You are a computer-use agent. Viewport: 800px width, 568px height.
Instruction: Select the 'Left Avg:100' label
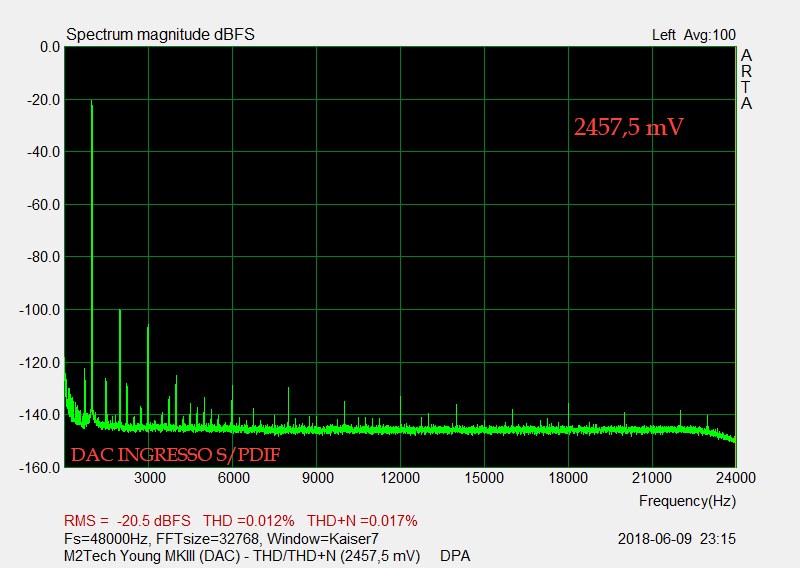(694, 35)
